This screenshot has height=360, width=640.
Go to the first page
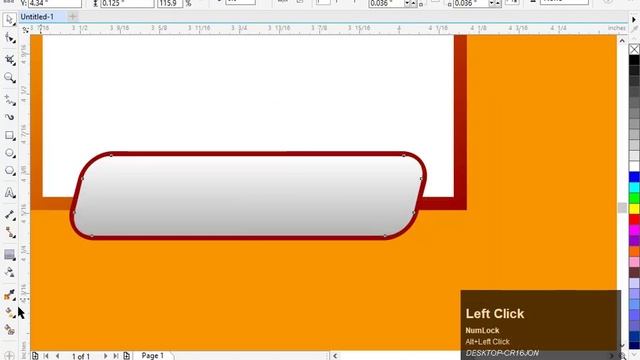coord(46,356)
